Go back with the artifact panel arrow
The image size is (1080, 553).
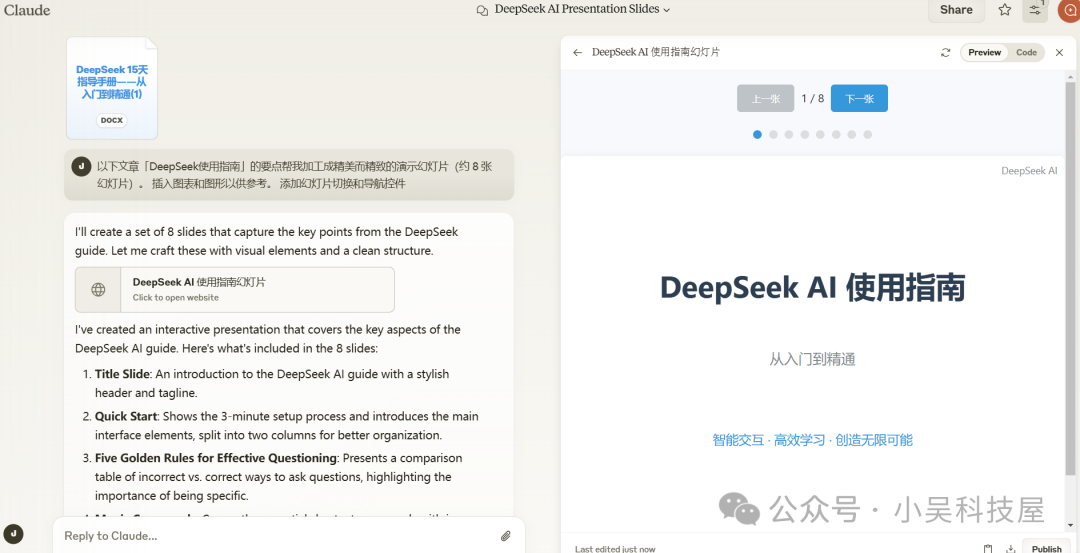pos(578,52)
